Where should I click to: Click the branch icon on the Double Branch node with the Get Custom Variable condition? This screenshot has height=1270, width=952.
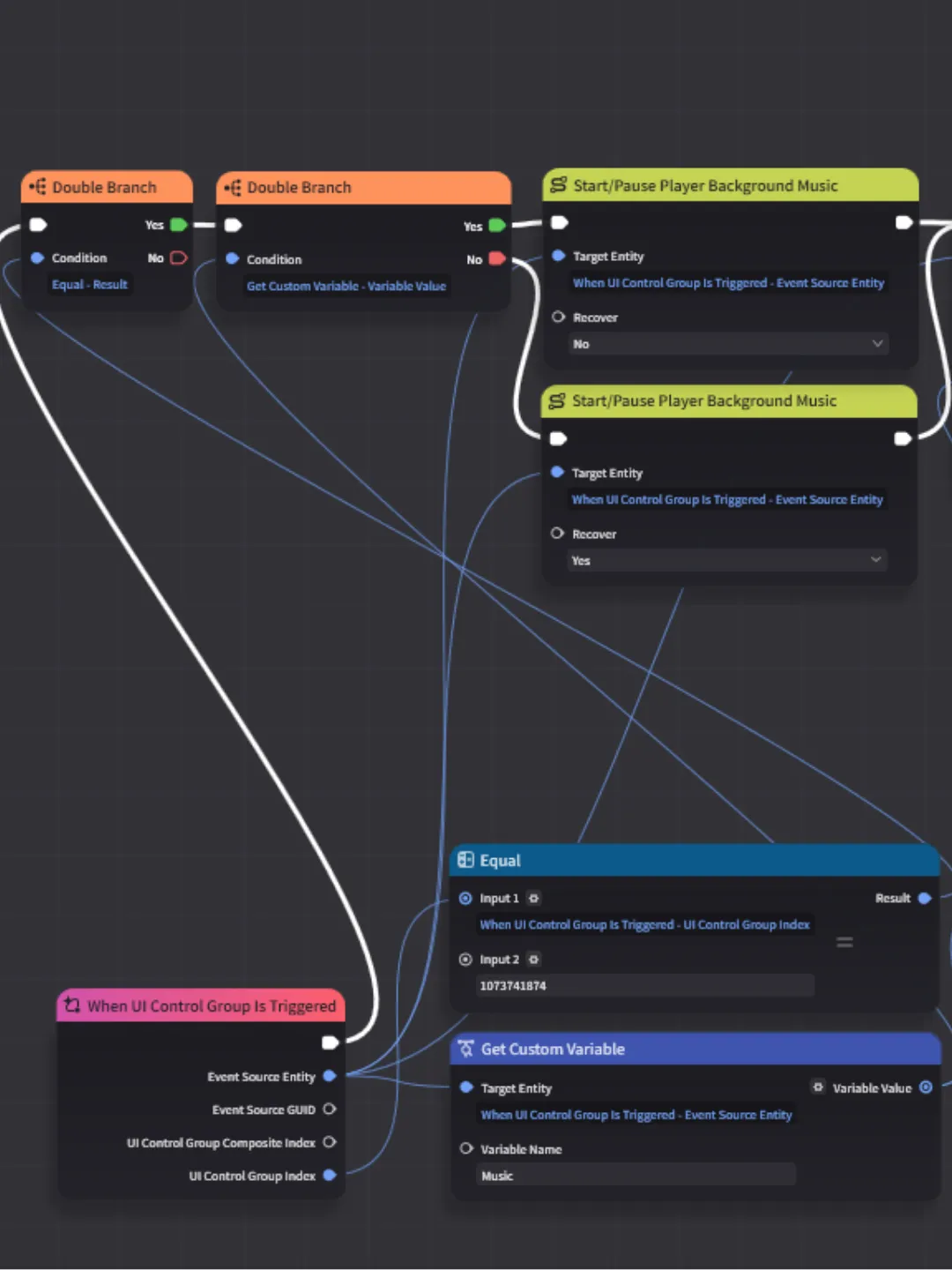(232, 187)
